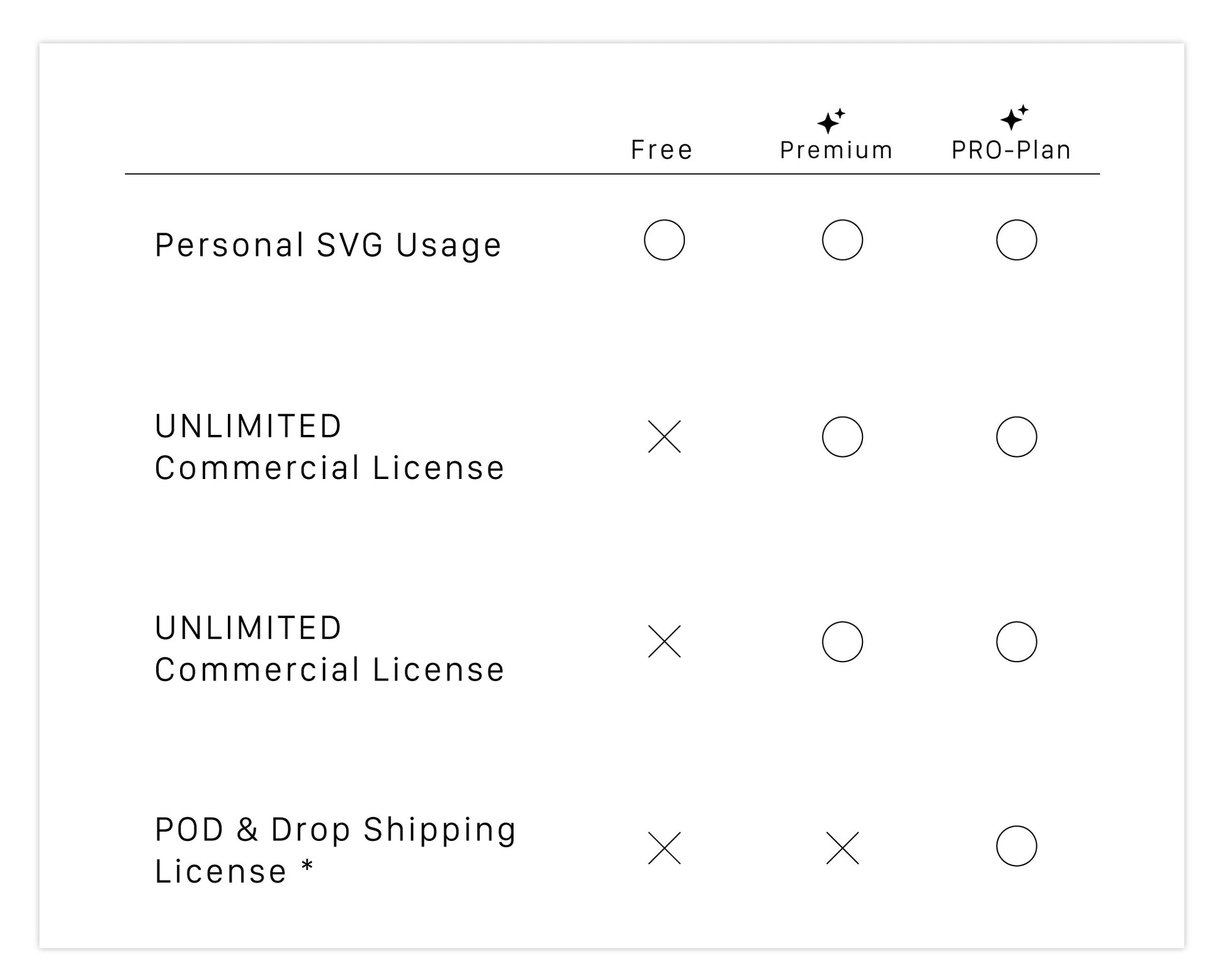
Task: Click Premium circle in first UNLIMITED Commercial License row
Action: 842,437
